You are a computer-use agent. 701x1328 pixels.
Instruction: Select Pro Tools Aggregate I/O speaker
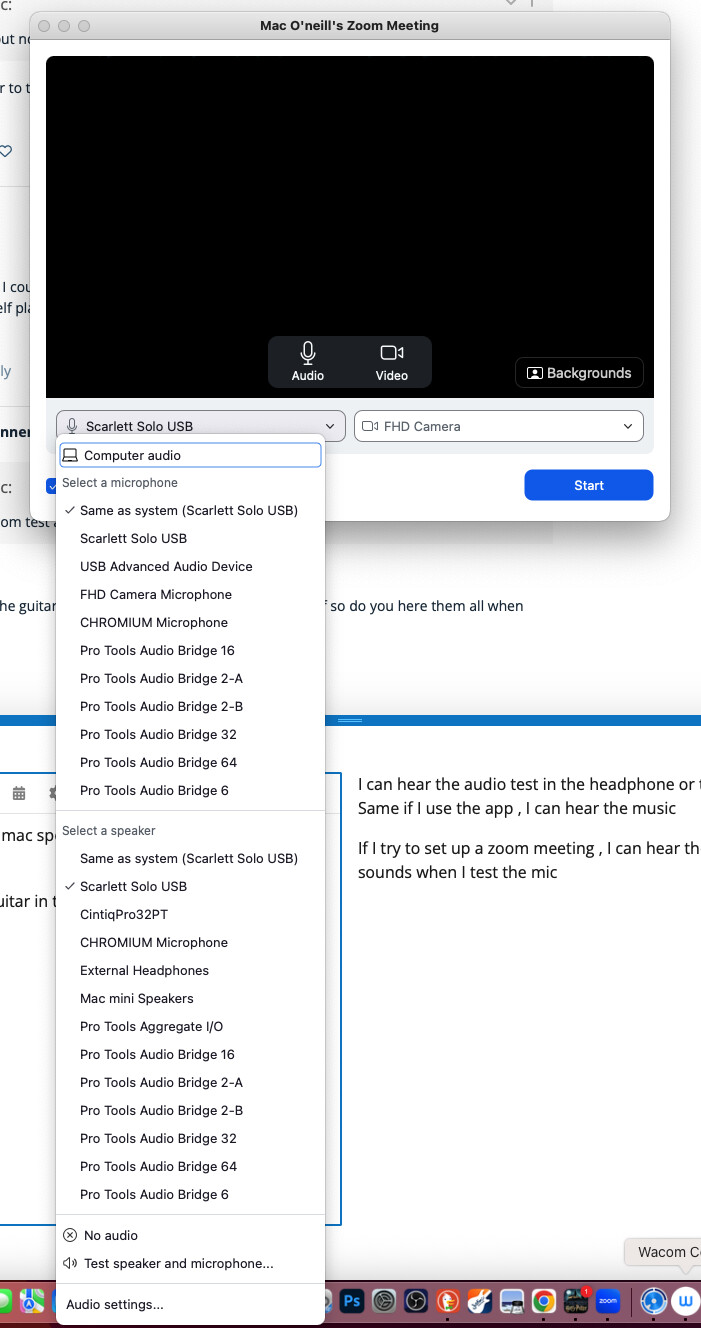tap(190, 1026)
